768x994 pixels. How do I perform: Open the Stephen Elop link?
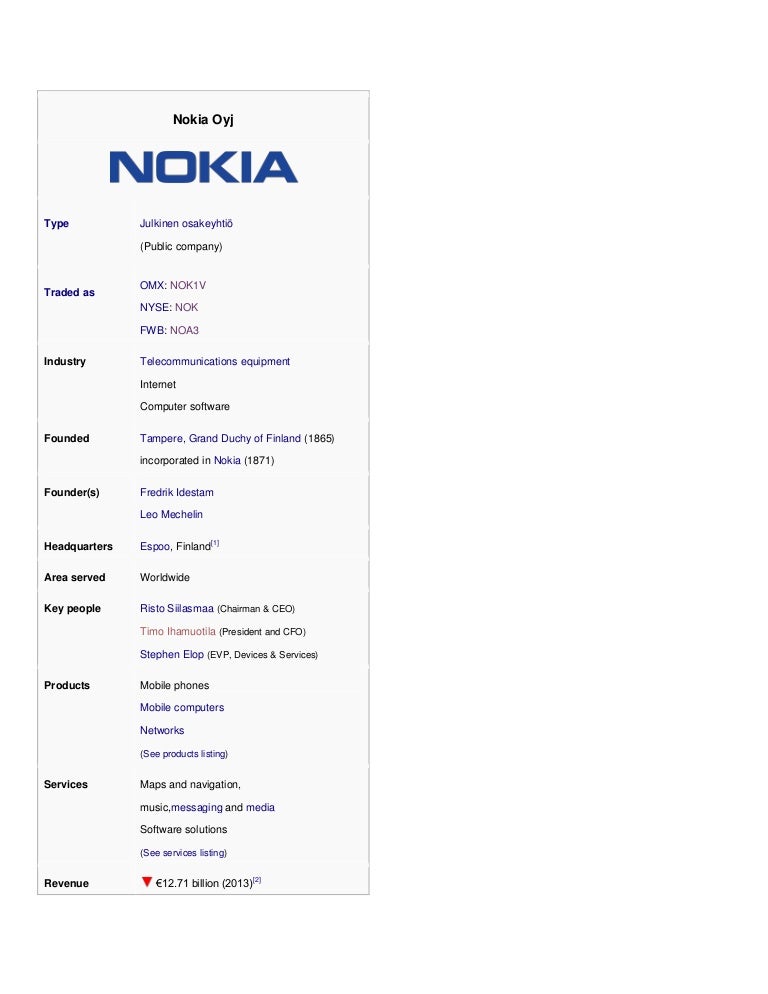171,655
